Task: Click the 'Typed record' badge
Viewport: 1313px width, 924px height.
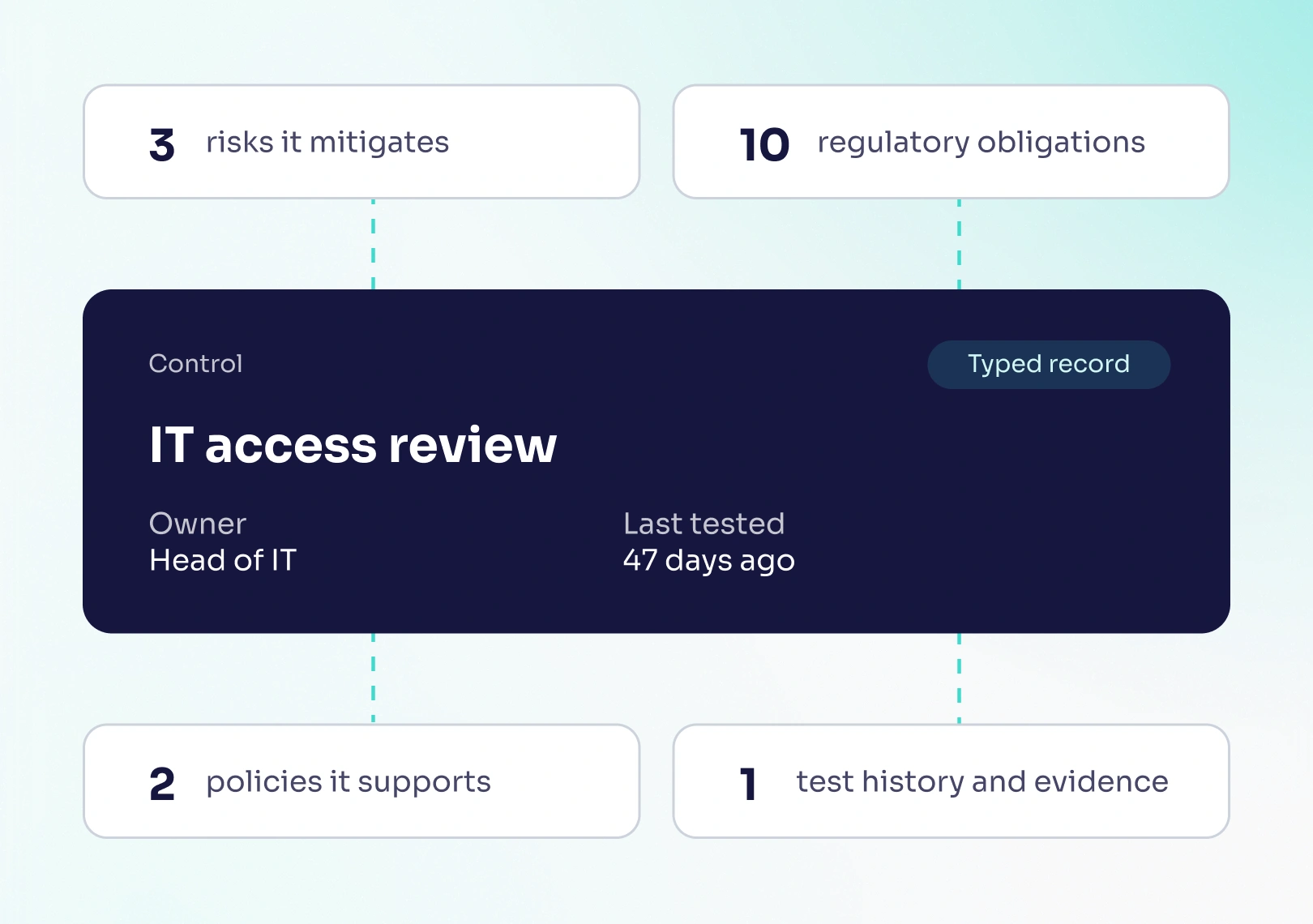Action: pos(1049,364)
